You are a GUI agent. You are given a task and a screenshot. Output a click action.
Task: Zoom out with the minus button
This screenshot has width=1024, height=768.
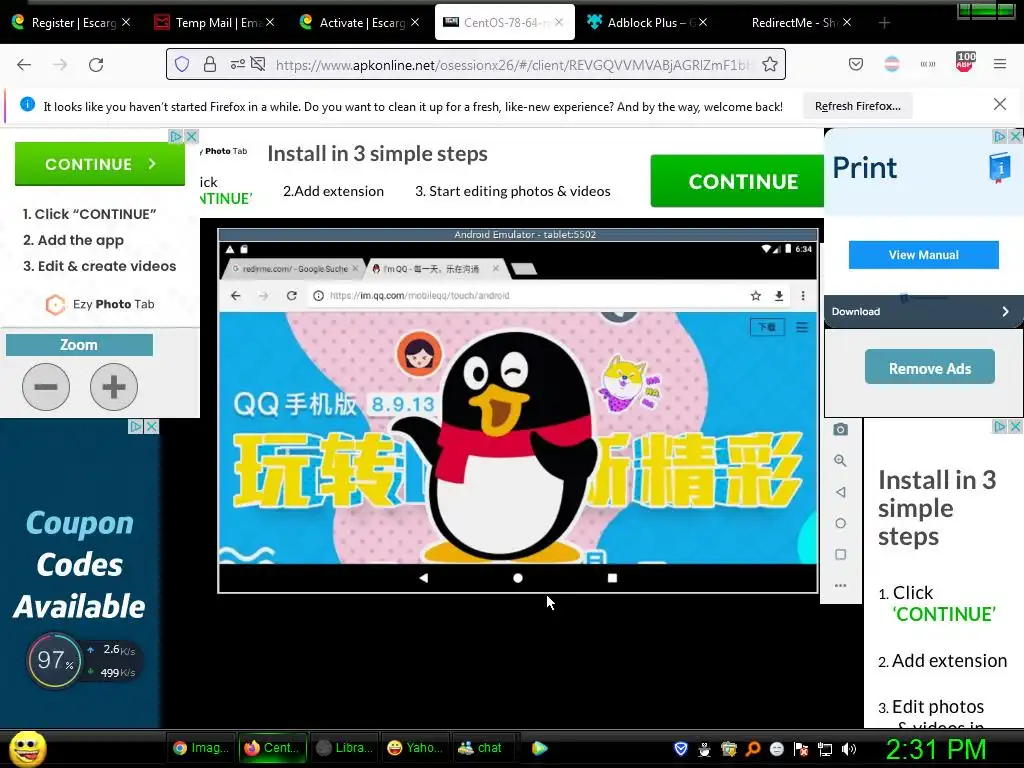tap(46, 387)
